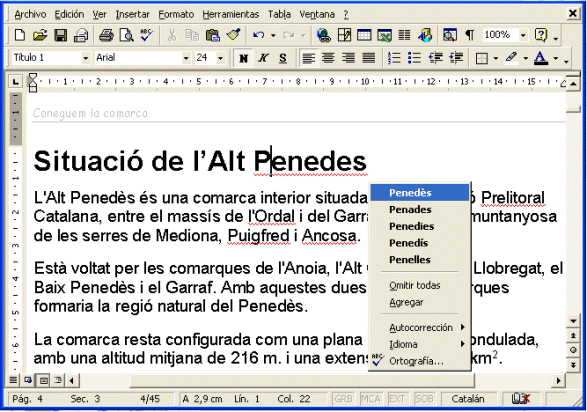Image resolution: width=587 pixels, height=412 pixels.
Task: Cut selection with the scissors icon
Action: 172,36
